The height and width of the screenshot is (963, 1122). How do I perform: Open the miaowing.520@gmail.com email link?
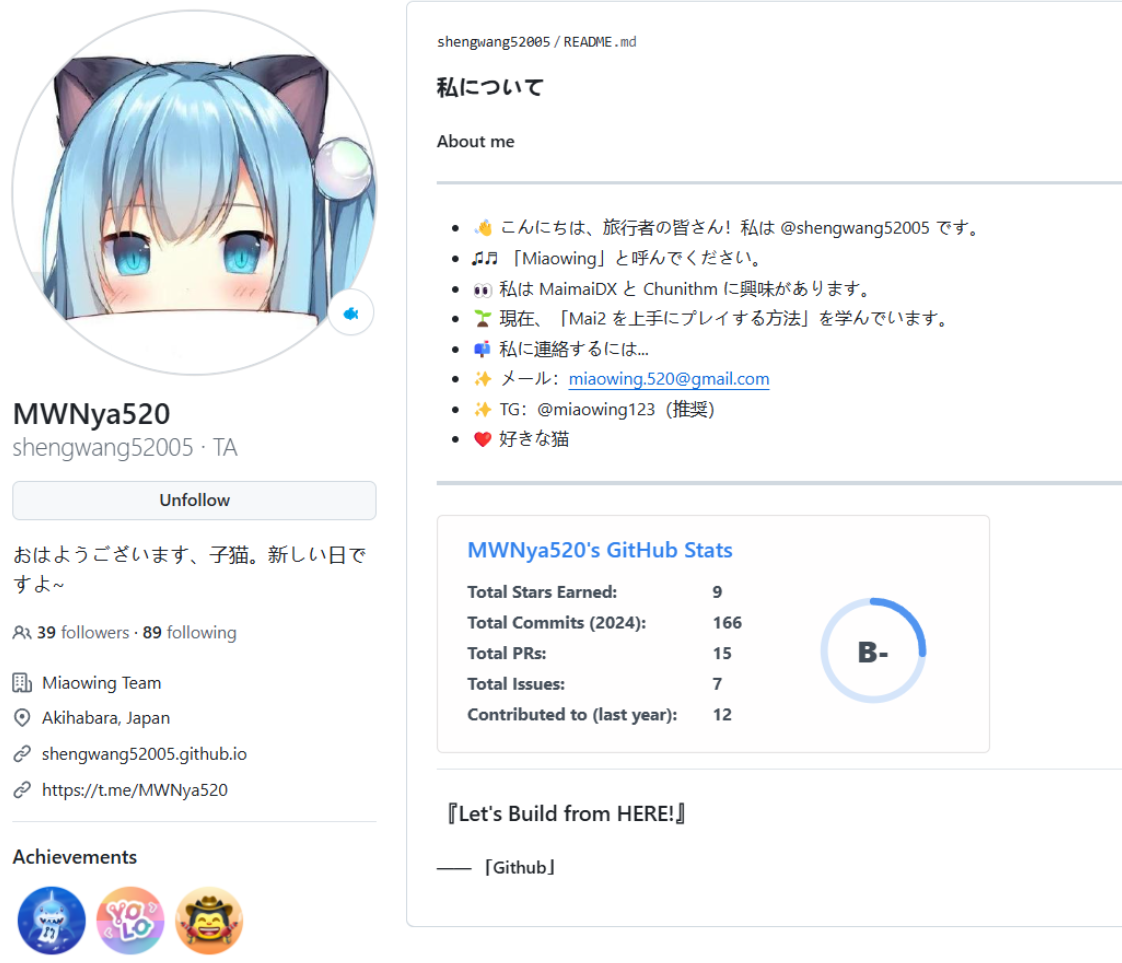point(669,379)
